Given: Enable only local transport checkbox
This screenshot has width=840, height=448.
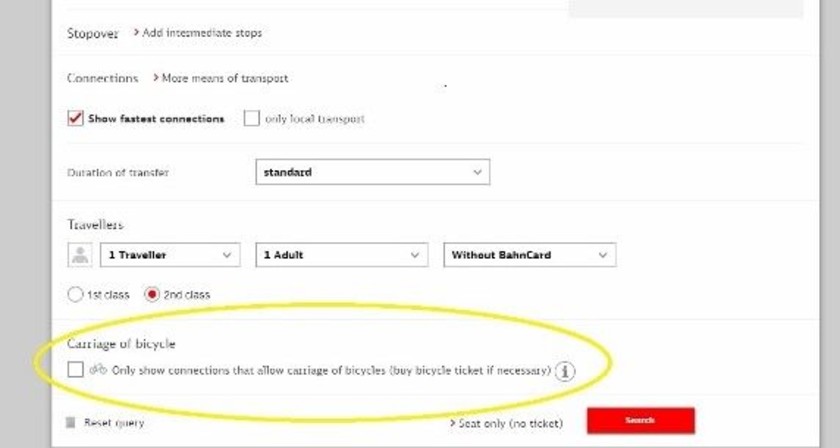Looking at the screenshot, I should click(x=252, y=118).
